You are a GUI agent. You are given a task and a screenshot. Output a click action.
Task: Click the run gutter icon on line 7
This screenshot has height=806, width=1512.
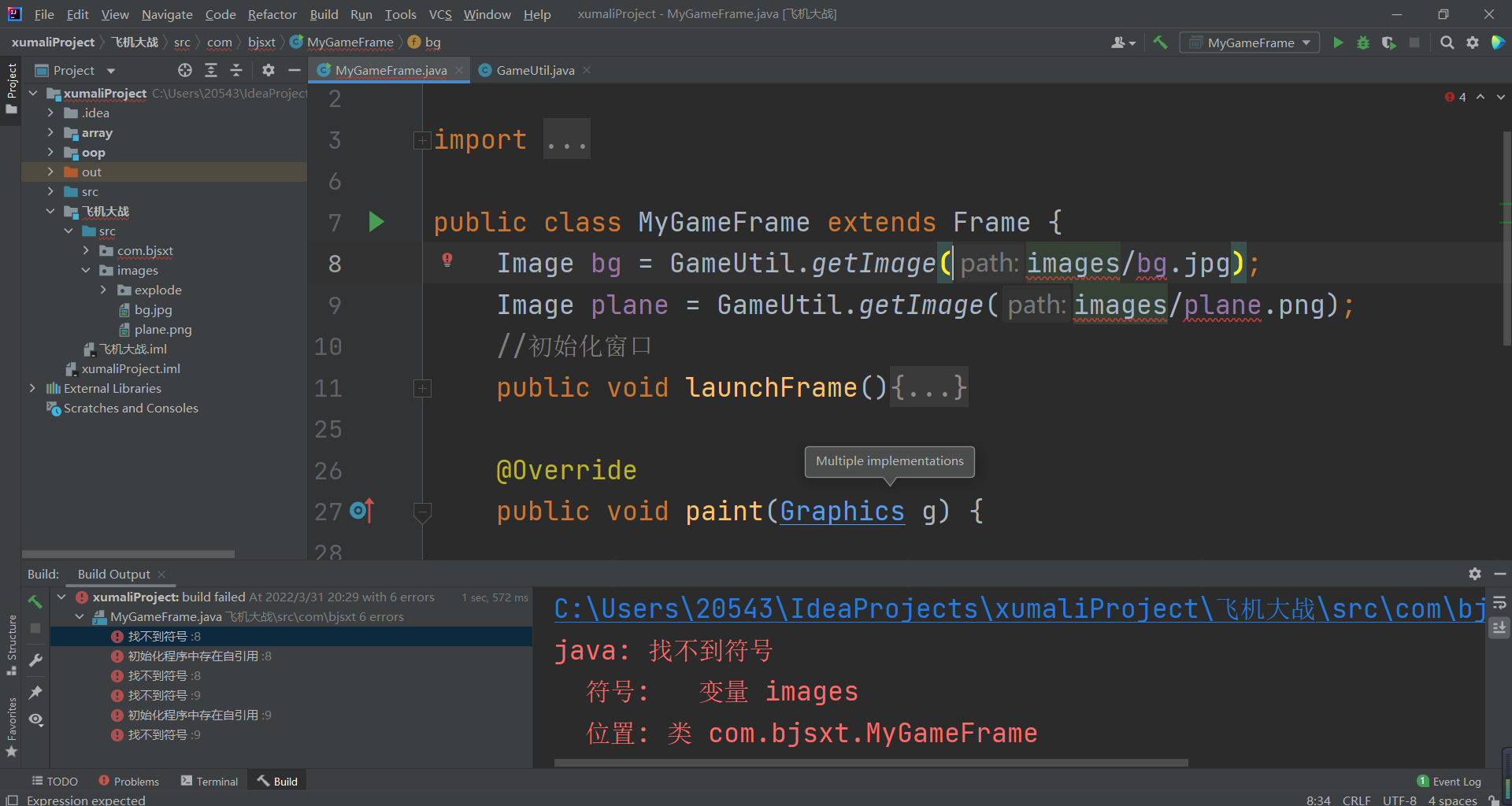[x=376, y=222]
